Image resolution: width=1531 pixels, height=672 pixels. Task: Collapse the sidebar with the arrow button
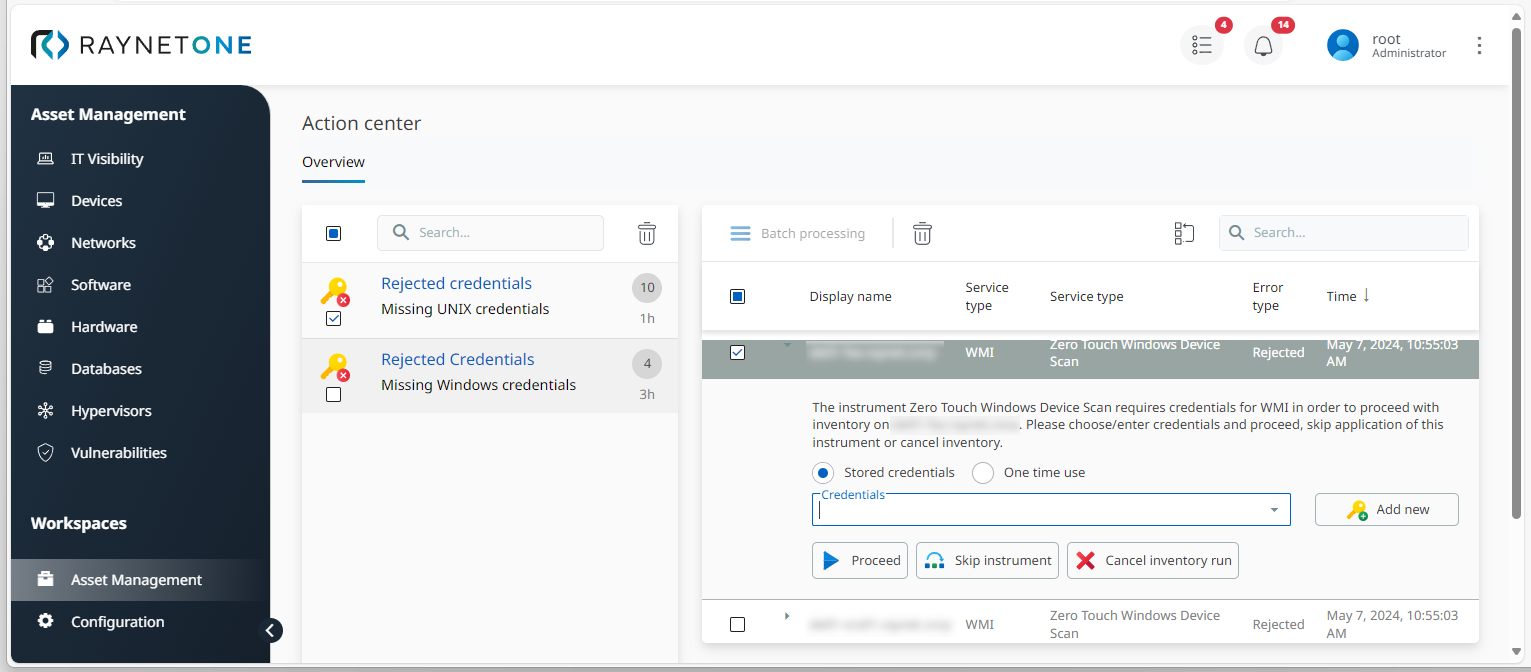[x=270, y=630]
